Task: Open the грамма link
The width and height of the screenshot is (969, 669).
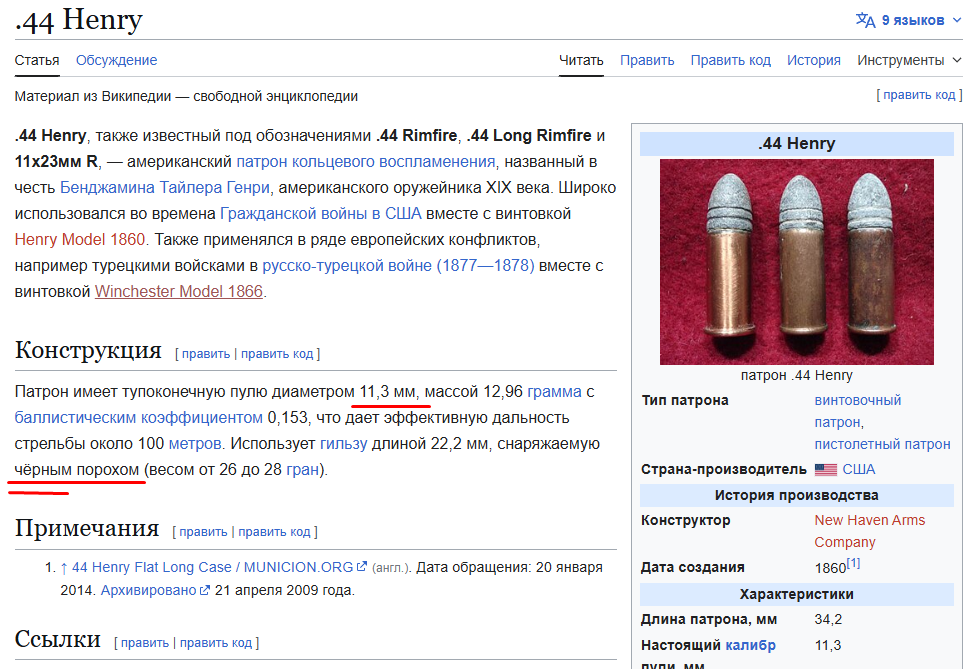Action: pos(554,392)
